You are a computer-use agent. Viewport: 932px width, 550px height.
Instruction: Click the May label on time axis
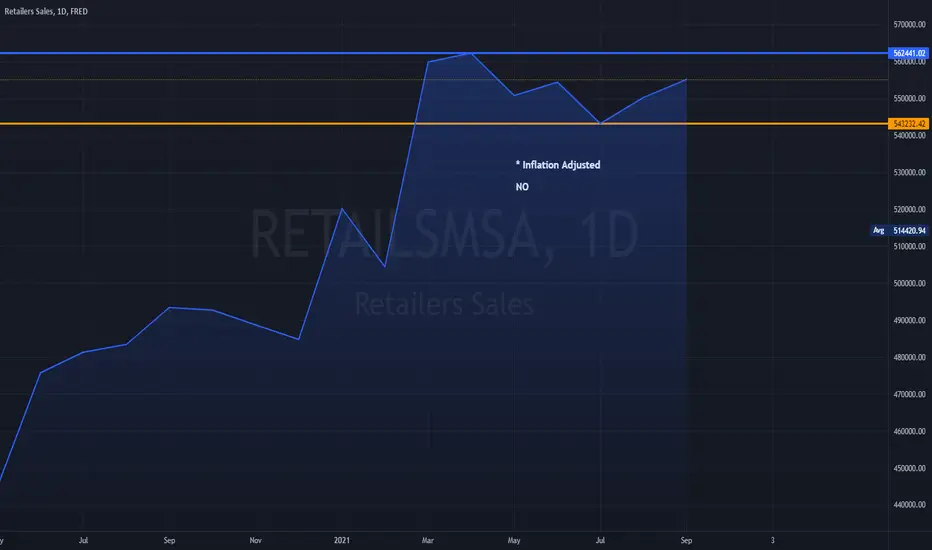click(514, 540)
